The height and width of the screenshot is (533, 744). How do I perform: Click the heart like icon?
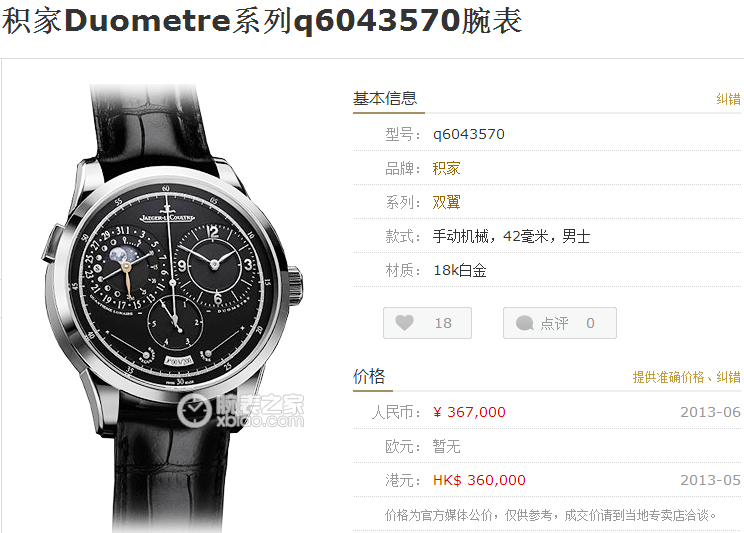pos(404,323)
